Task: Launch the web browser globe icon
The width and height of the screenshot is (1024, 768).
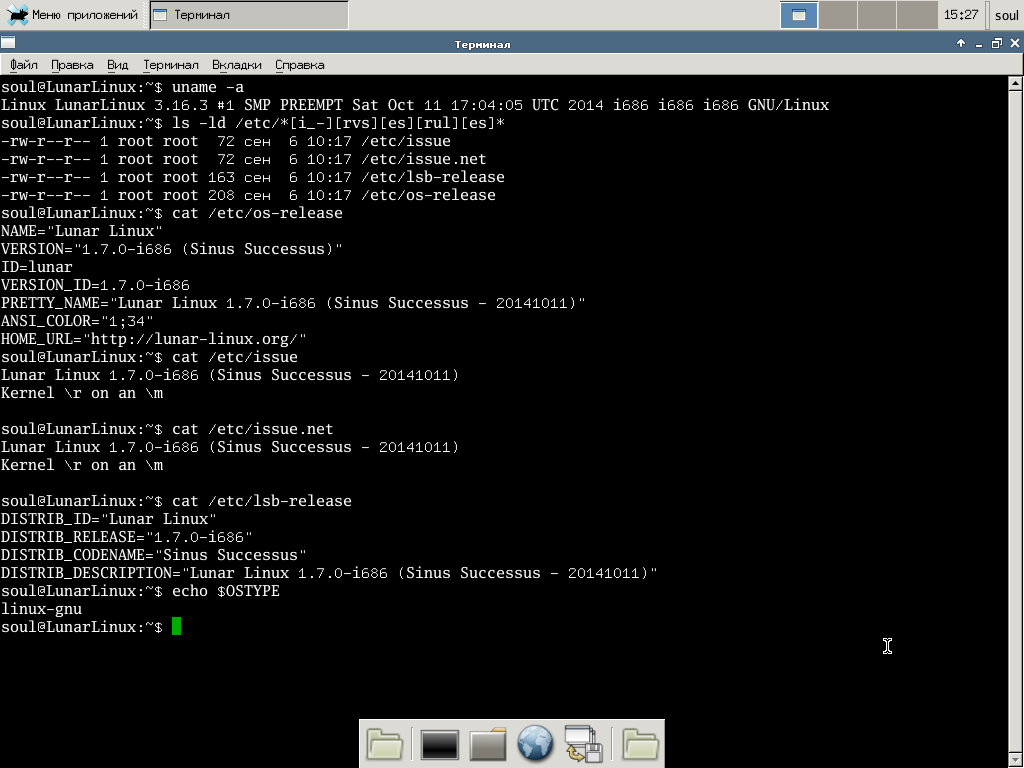Action: 535,744
